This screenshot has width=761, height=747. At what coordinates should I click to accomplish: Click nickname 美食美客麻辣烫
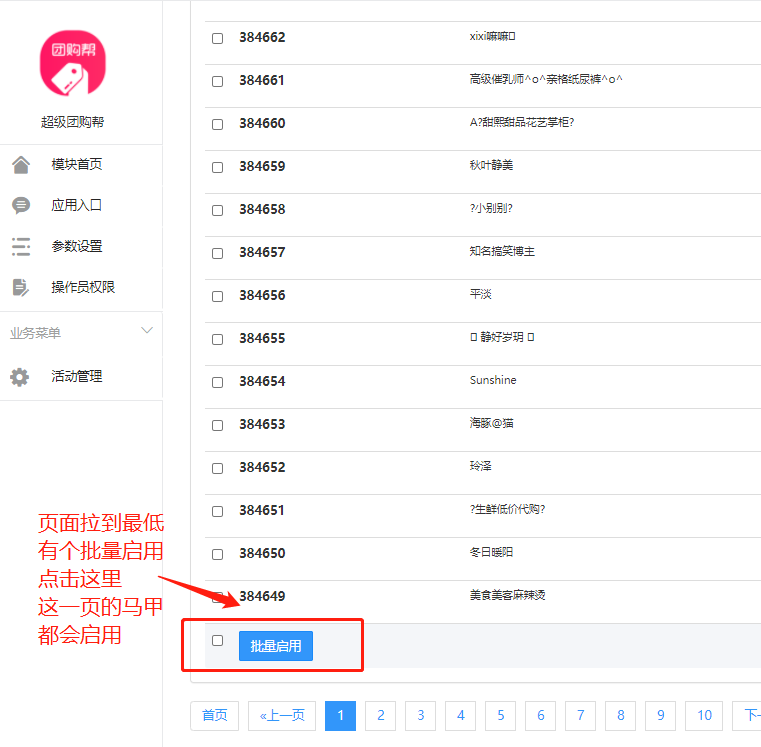508,595
